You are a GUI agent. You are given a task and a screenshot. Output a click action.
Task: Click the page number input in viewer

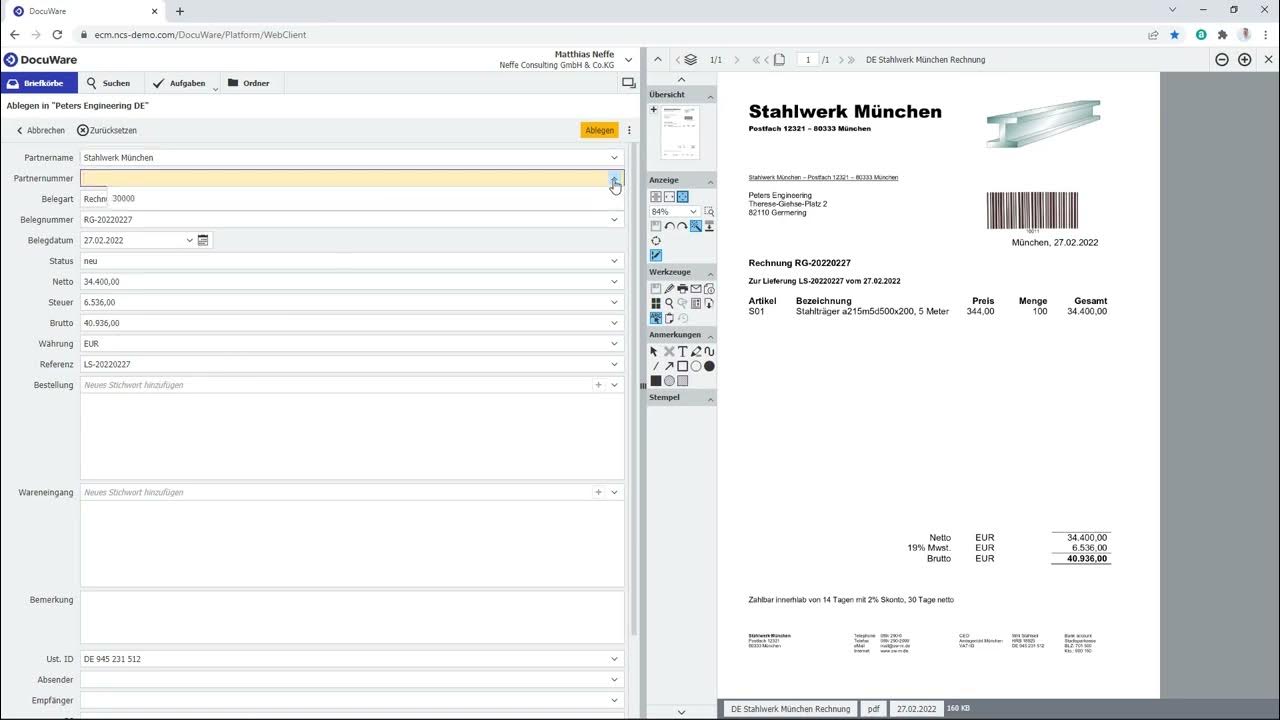[x=808, y=60]
